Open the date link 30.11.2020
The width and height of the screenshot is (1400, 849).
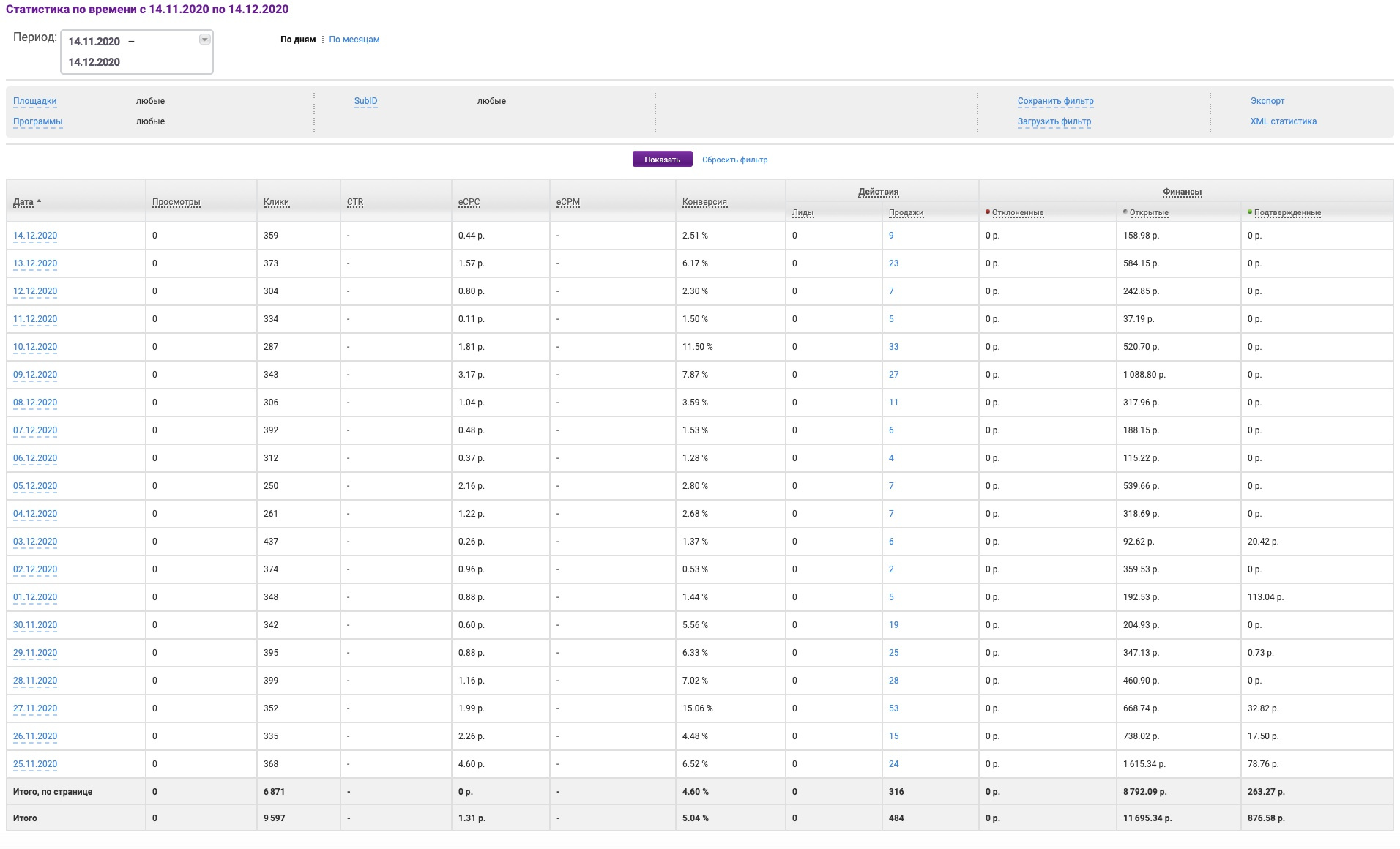(x=35, y=625)
